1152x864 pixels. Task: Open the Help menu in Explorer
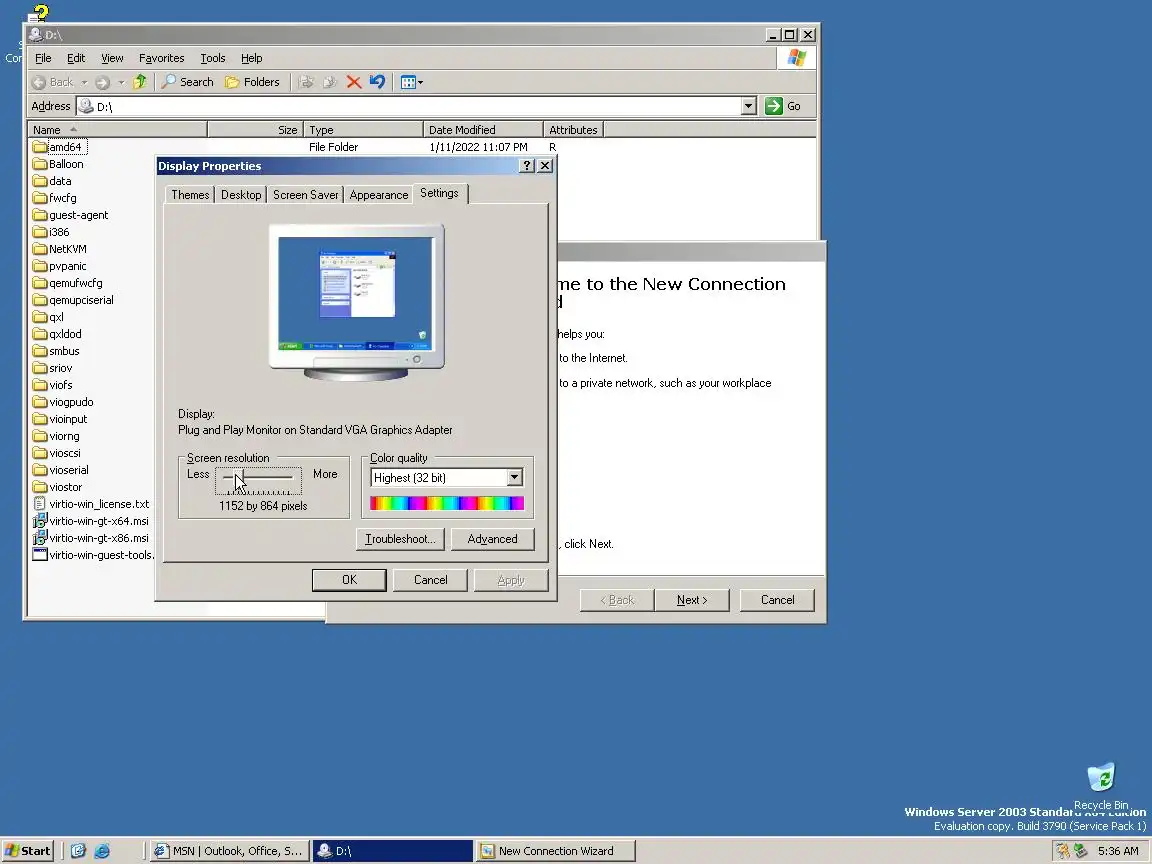click(x=251, y=58)
